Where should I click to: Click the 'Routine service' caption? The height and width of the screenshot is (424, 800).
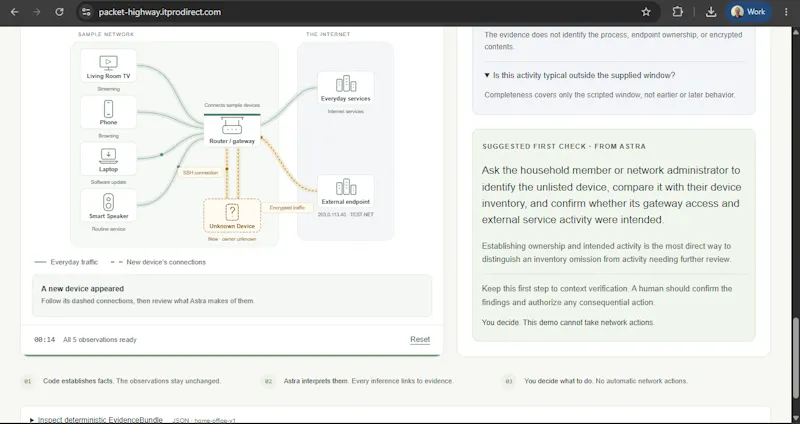click(108, 229)
